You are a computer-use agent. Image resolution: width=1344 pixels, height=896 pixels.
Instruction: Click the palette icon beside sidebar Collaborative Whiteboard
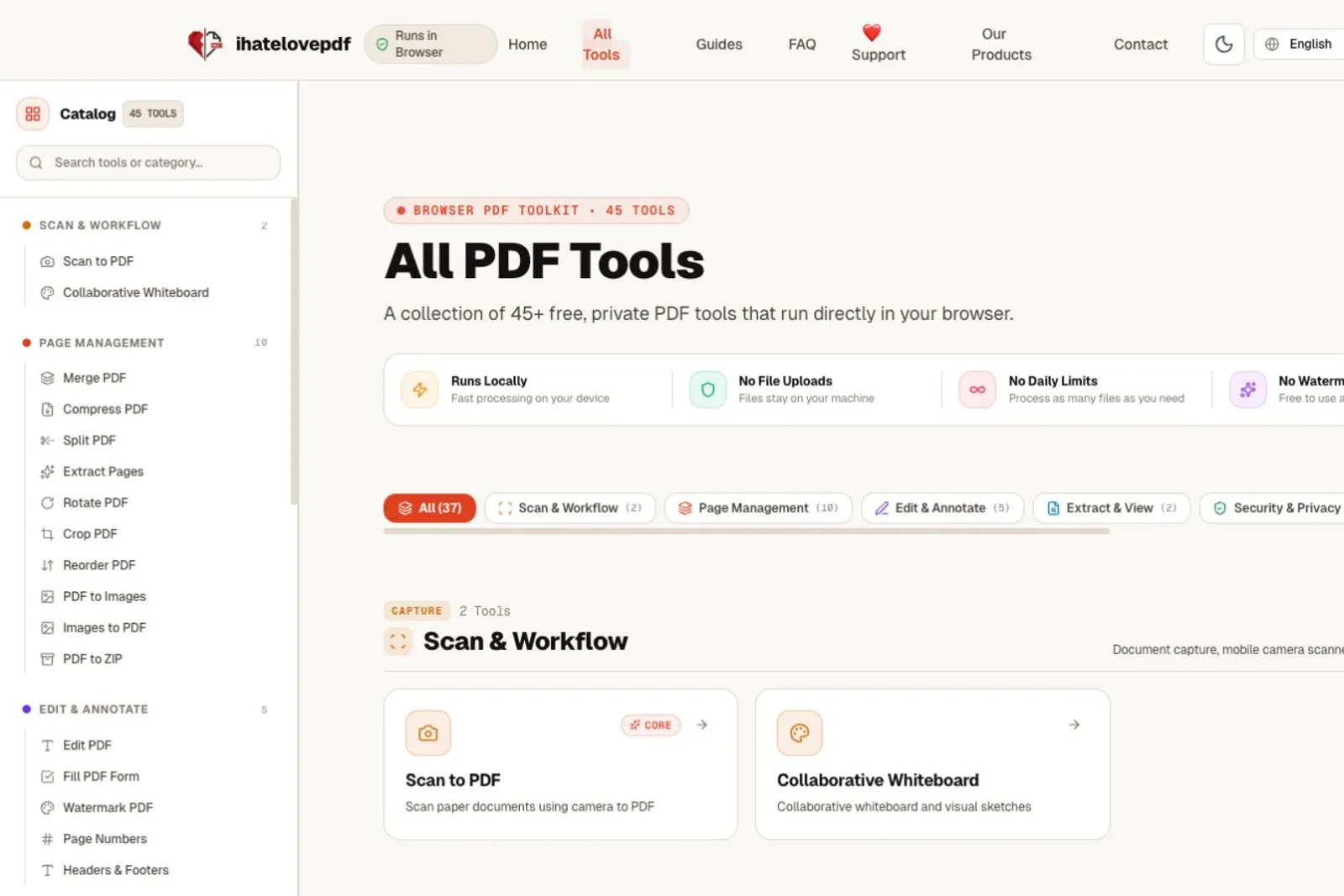47,292
